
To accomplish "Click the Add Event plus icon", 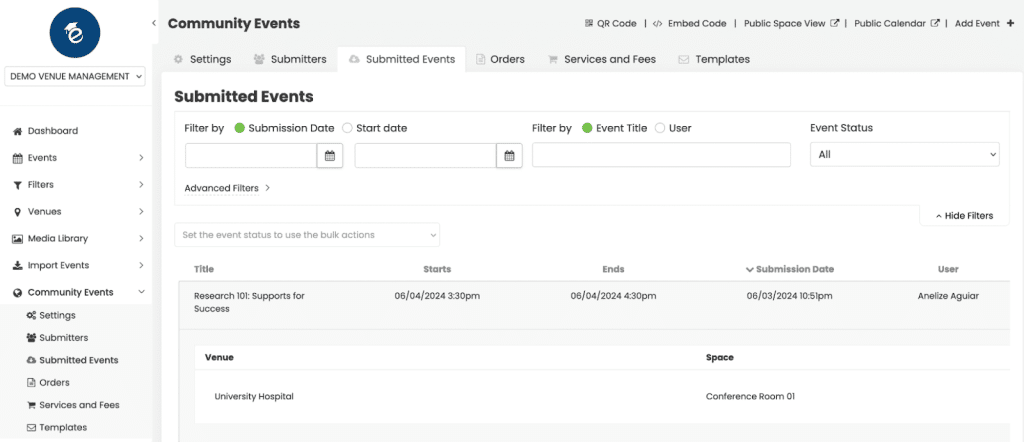I will [1010, 24].
